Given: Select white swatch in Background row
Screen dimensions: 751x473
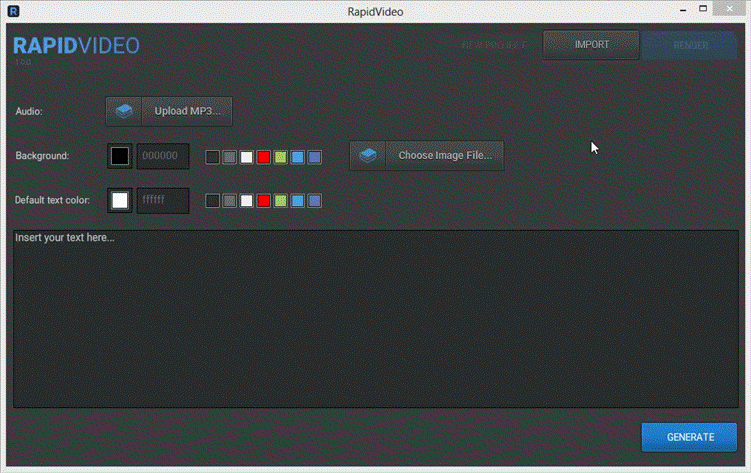Looking at the screenshot, I should pyautogui.click(x=247, y=157).
